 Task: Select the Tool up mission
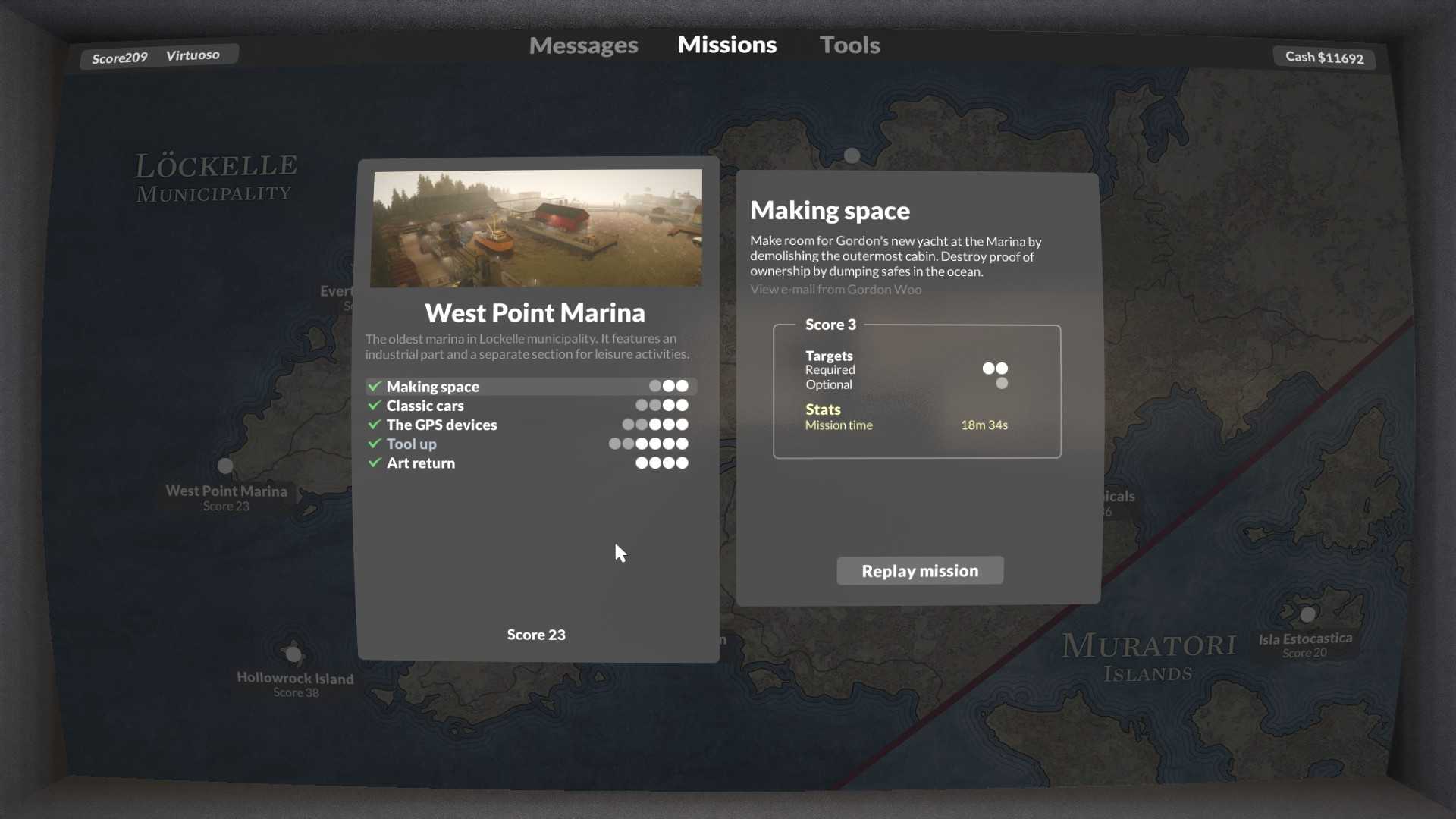click(411, 444)
